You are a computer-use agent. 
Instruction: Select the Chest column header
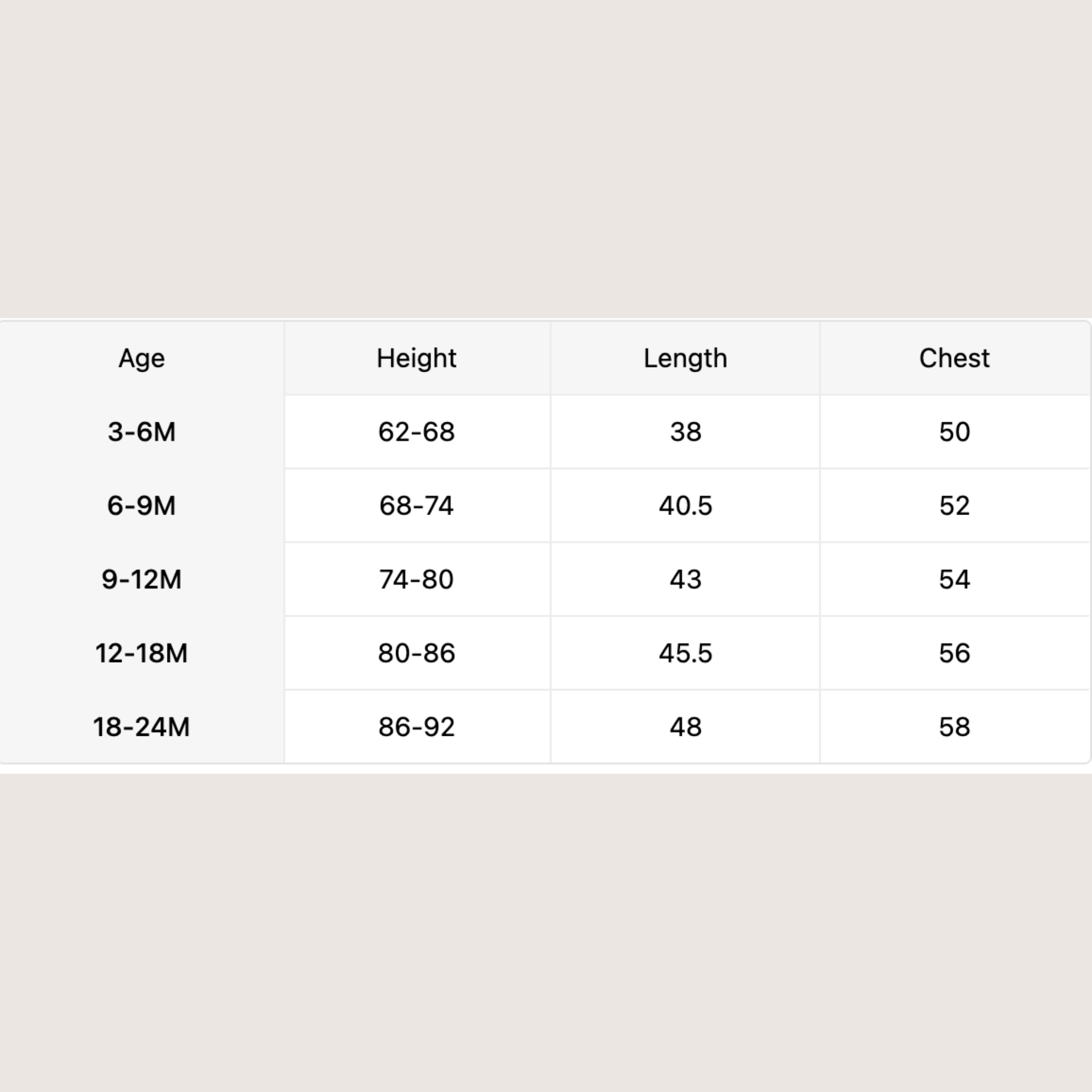pos(954,358)
